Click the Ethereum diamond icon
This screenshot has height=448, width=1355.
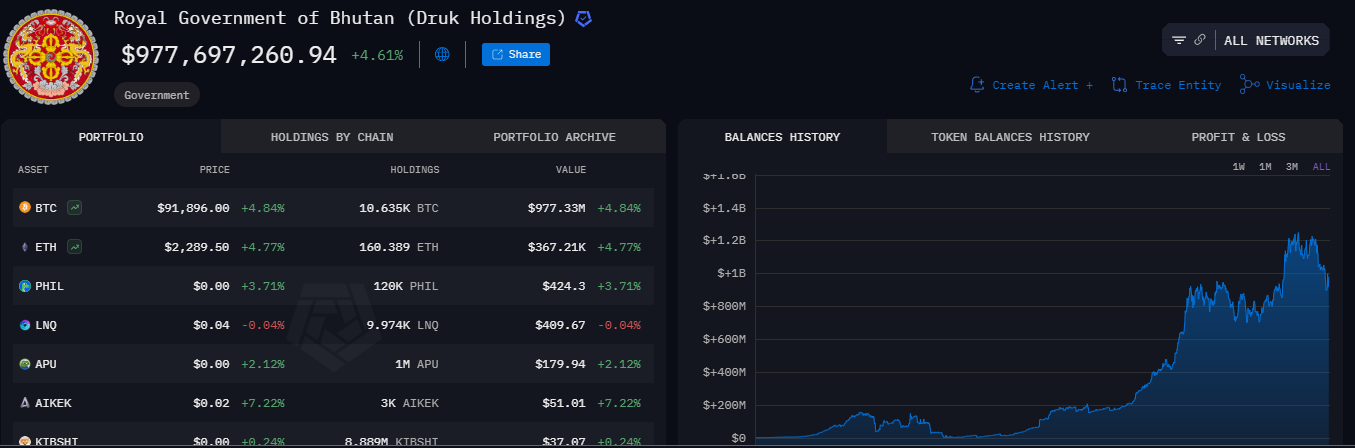25,246
